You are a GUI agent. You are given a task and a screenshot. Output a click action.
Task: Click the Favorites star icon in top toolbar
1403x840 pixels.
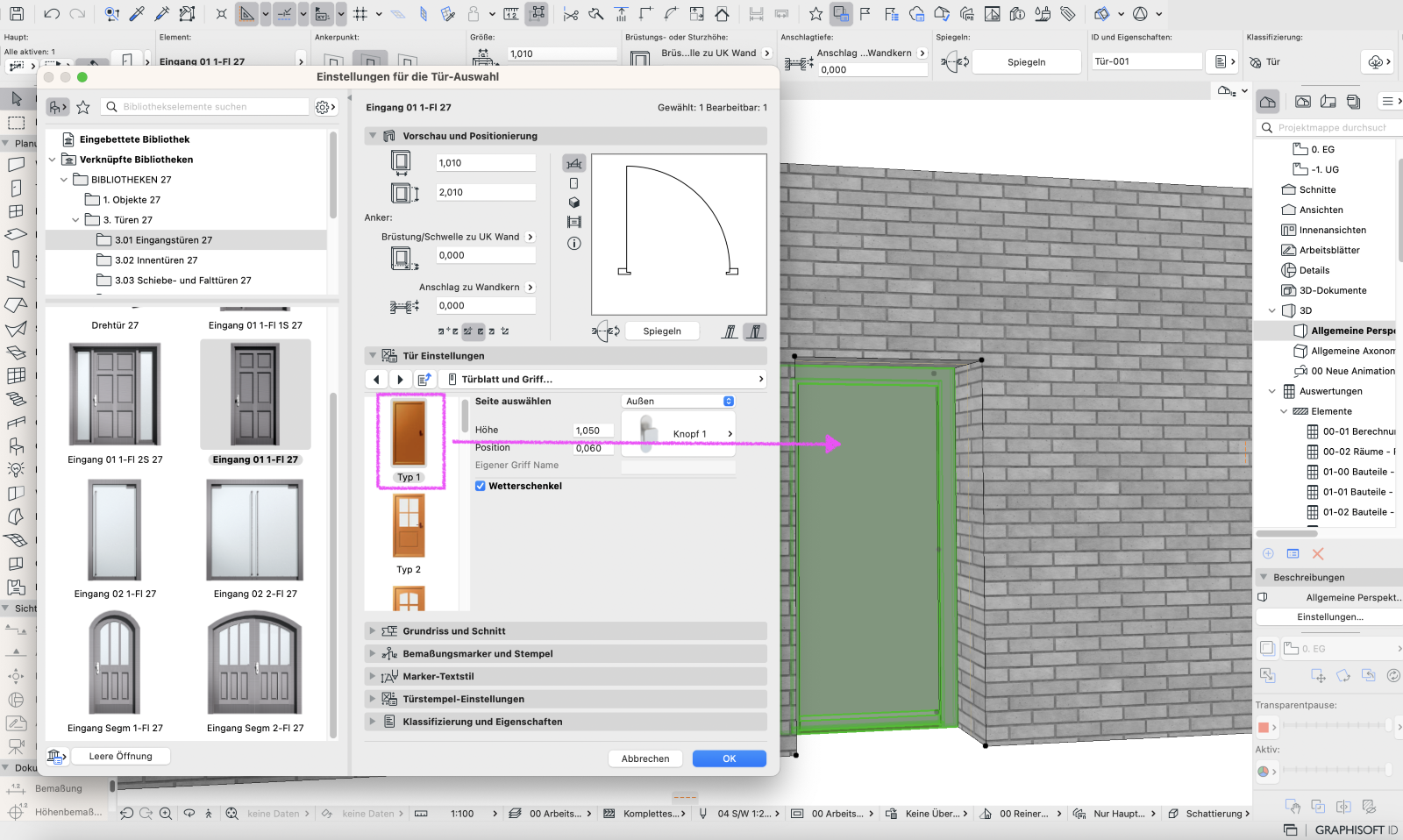tap(815, 14)
